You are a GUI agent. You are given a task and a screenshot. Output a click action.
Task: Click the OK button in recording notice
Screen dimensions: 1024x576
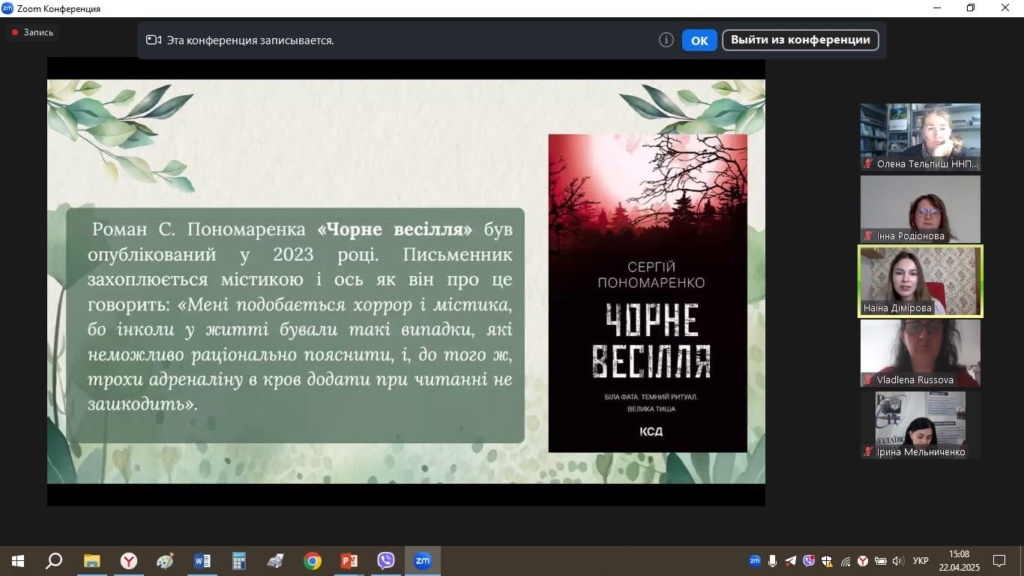click(699, 40)
